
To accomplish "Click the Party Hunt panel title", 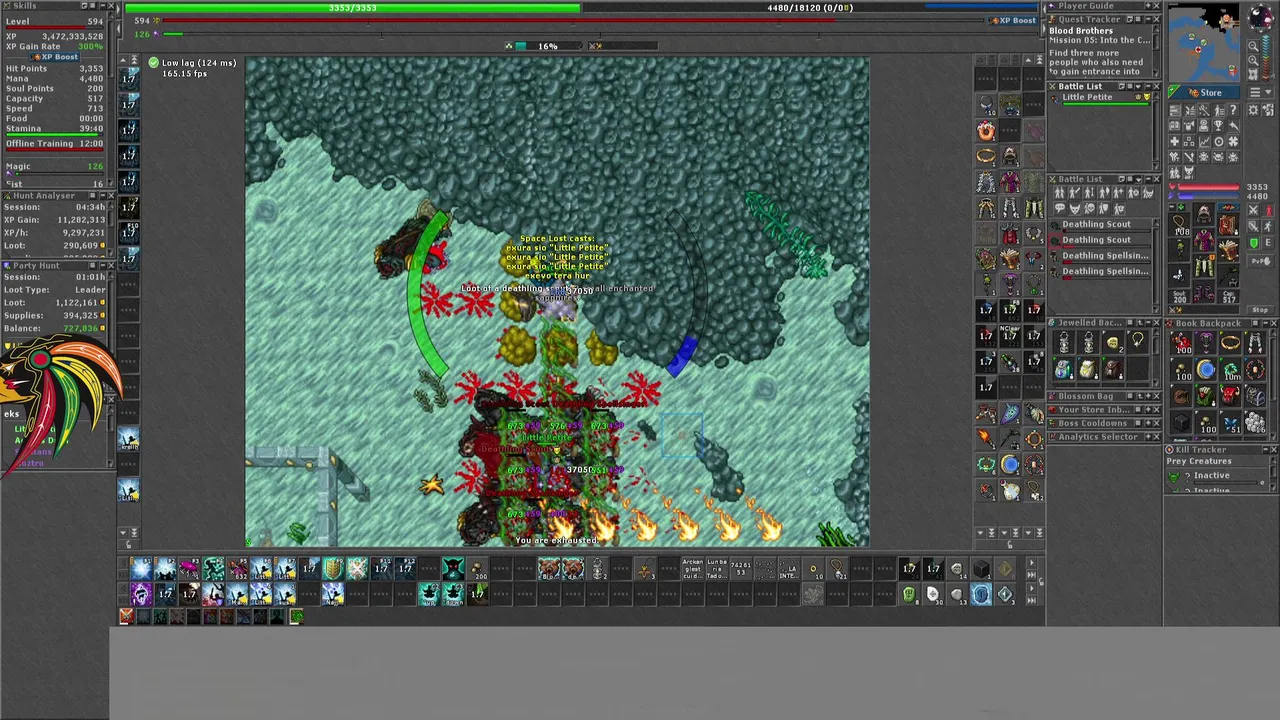I will tap(36, 266).
